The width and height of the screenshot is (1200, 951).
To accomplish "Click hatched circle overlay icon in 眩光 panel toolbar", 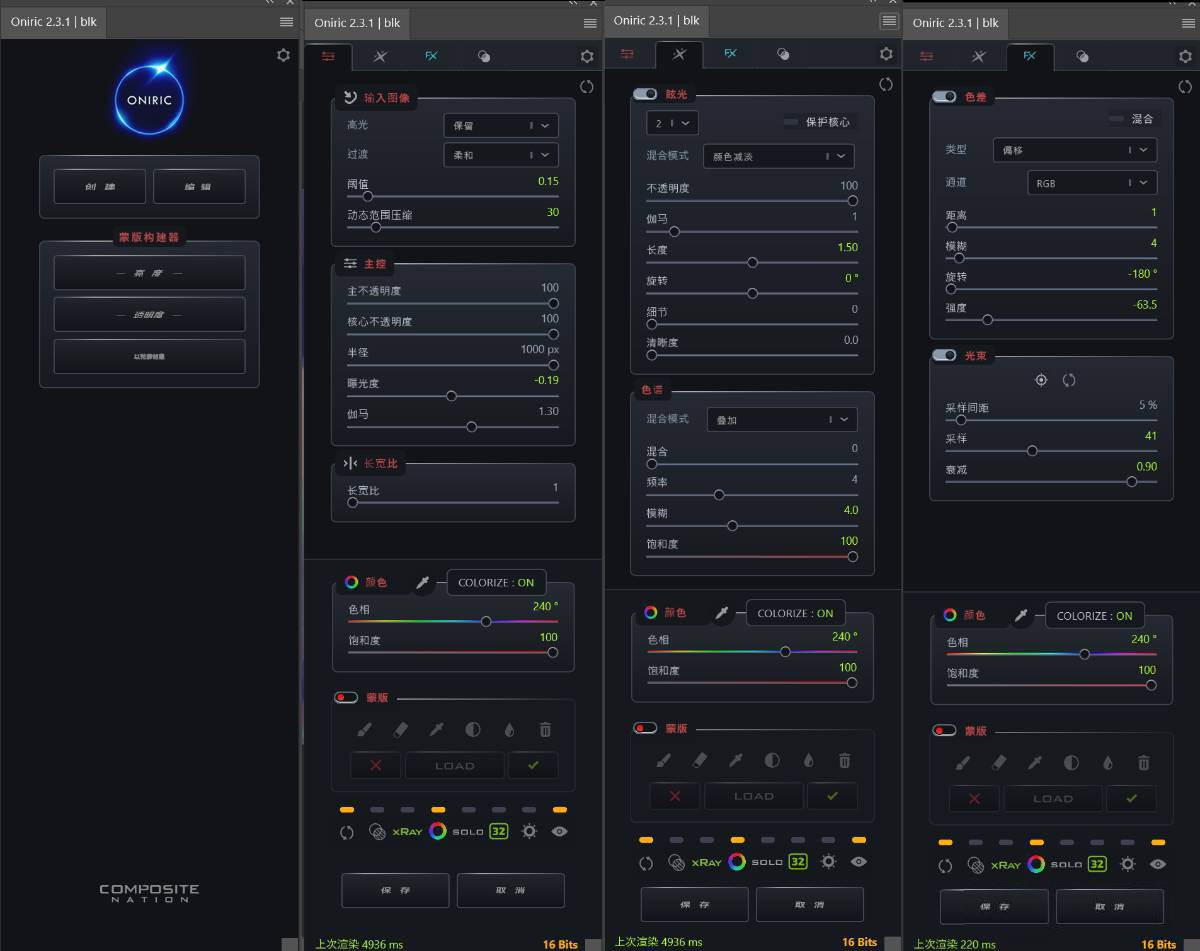I will (x=676, y=862).
